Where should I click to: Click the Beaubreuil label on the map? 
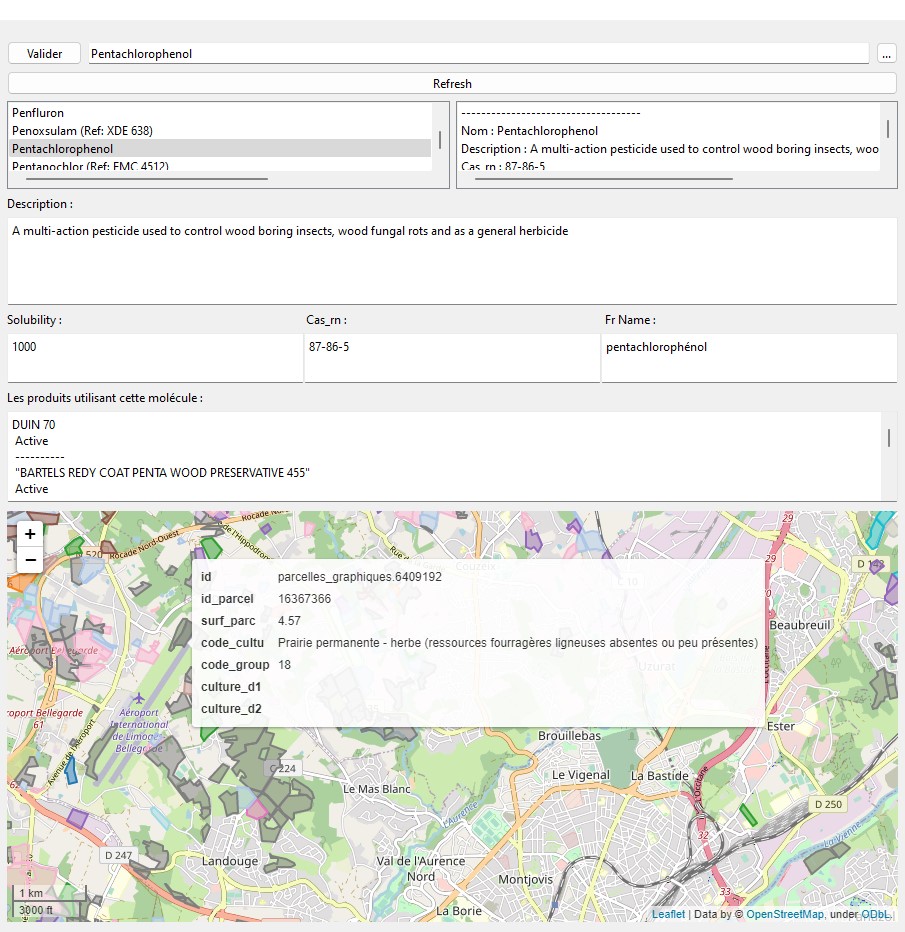coord(800,625)
